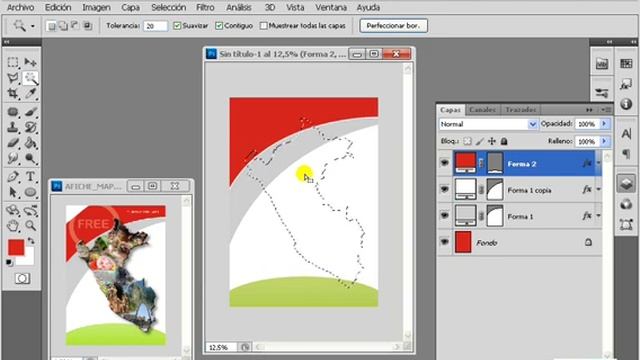Select the Move tool
This screenshot has width=640, height=360.
pyautogui.click(x=30, y=62)
